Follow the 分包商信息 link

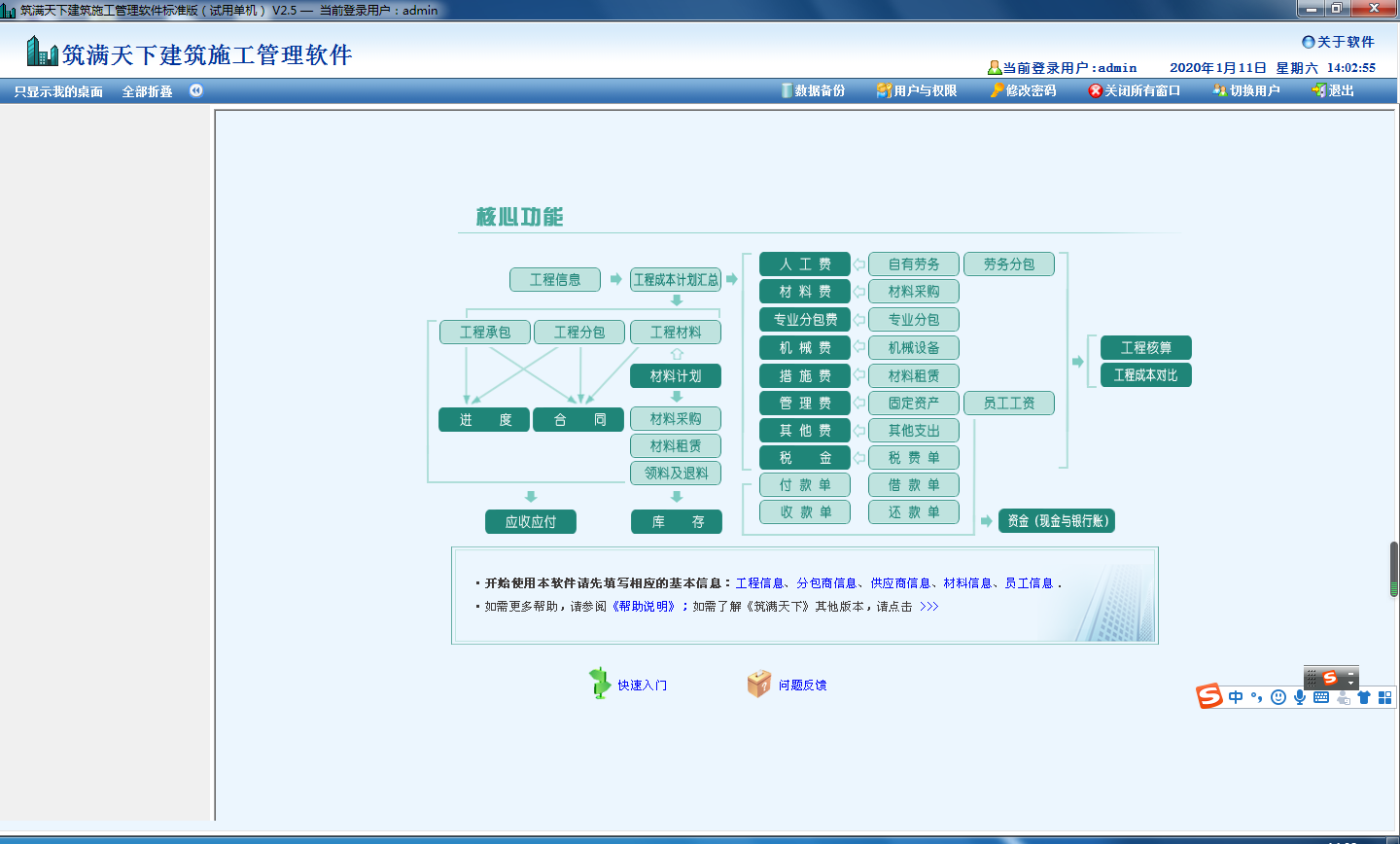coord(826,583)
